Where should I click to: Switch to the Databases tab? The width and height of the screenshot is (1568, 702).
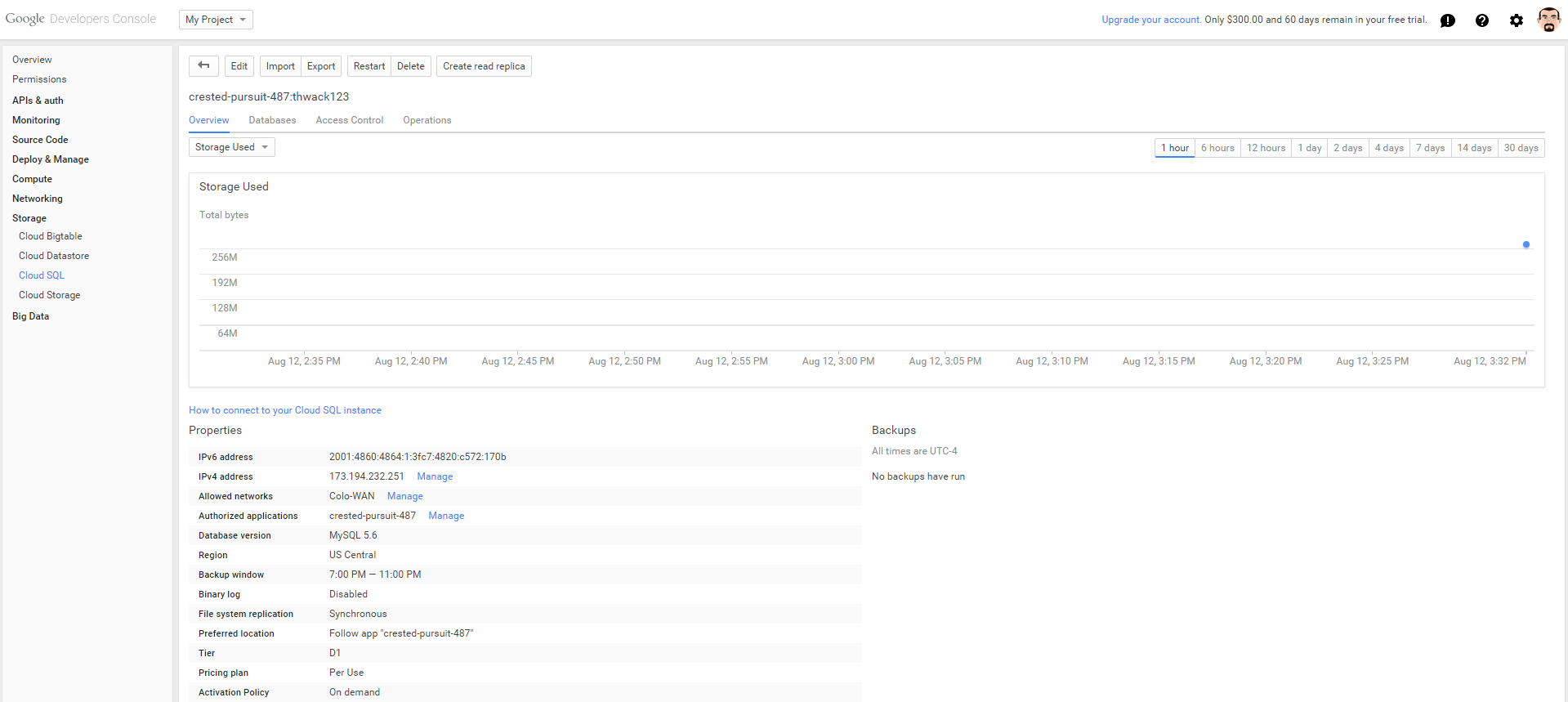point(273,120)
